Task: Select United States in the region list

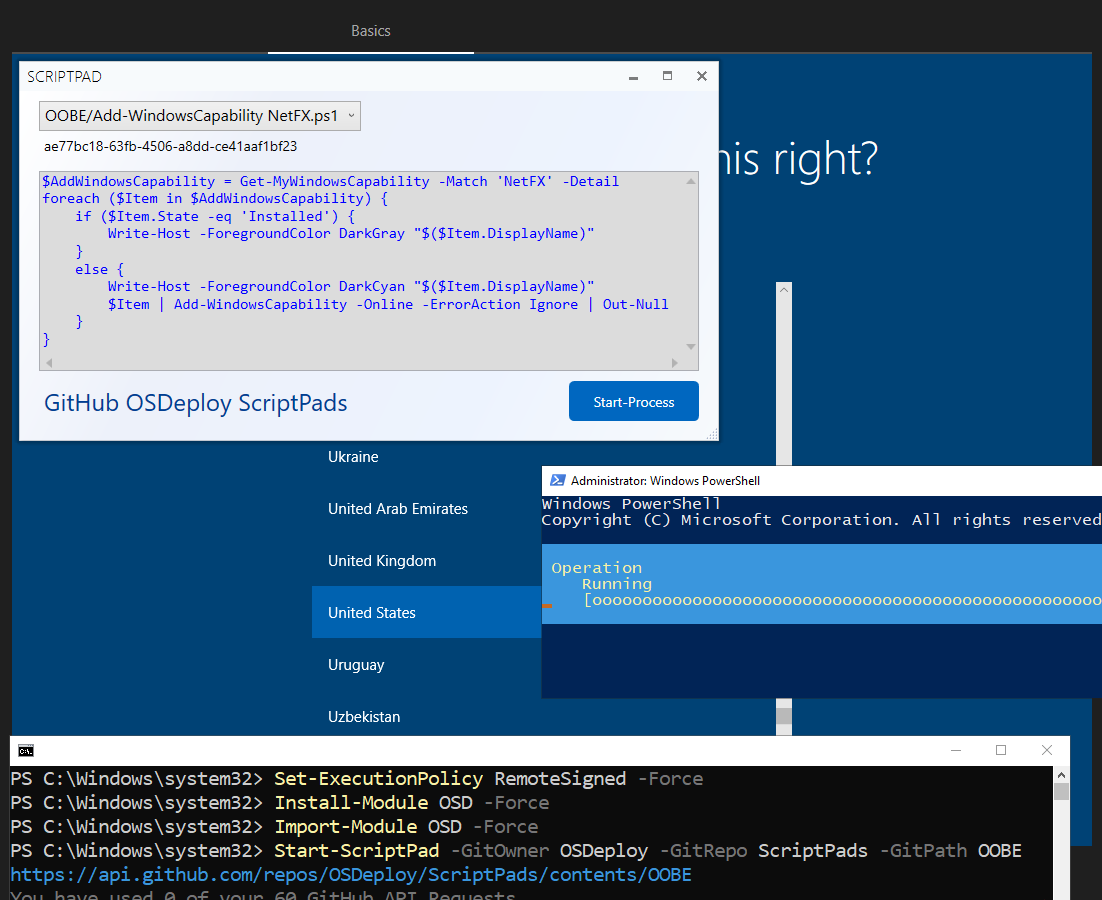Action: pos(426,612)
